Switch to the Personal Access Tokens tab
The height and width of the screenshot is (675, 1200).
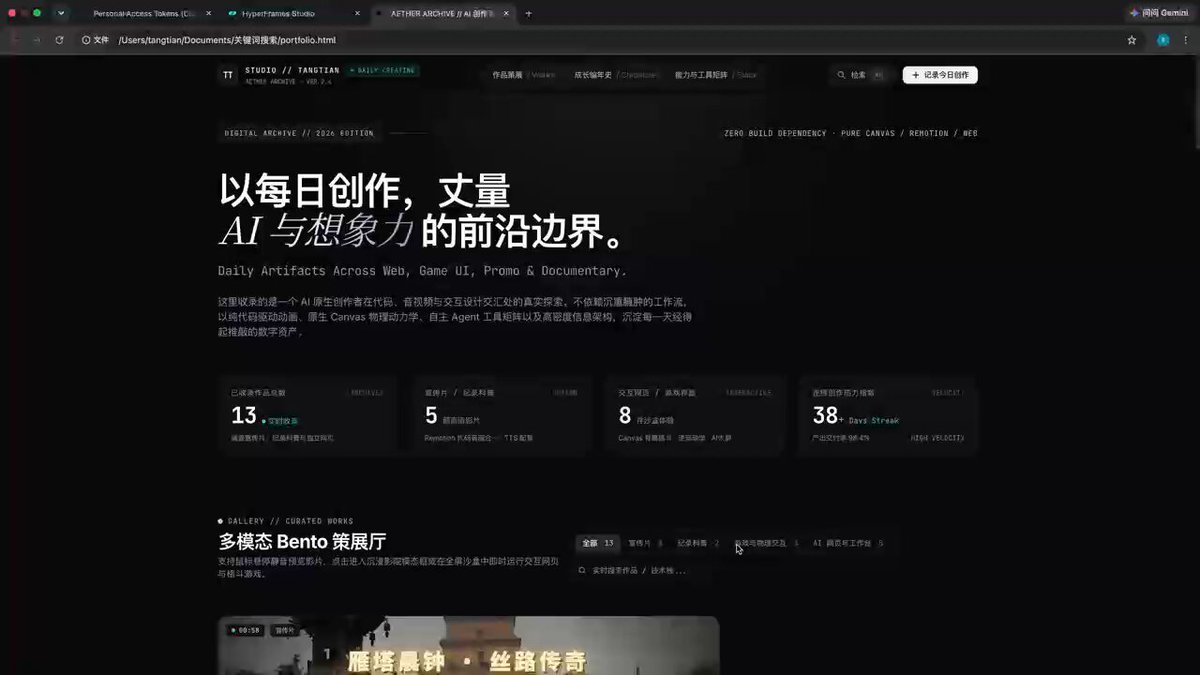[x=146, y=14]
